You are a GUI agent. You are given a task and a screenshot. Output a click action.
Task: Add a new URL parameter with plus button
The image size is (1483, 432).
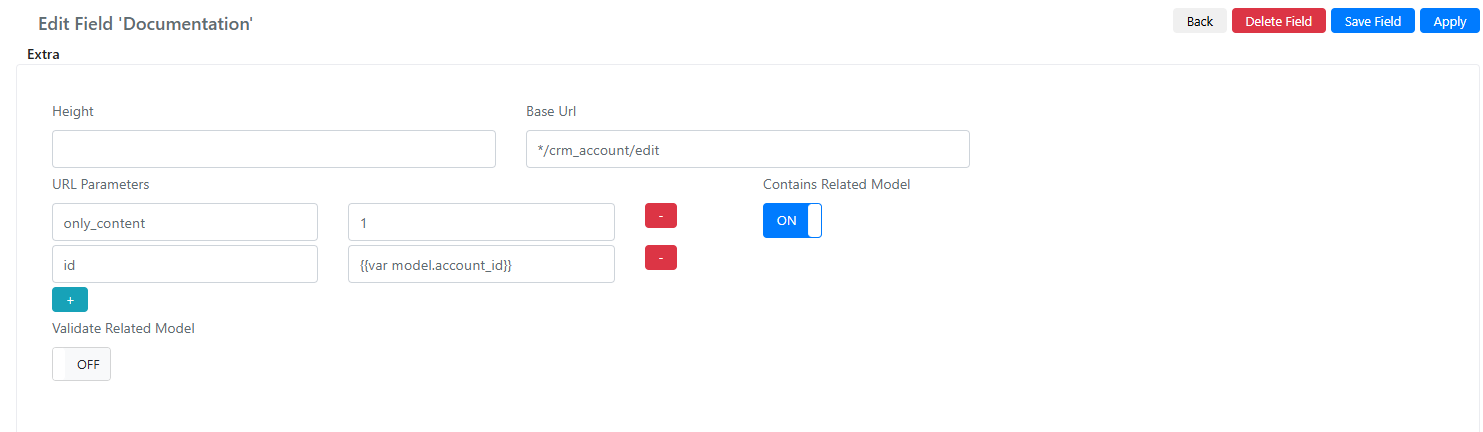(x=70, y=300)
